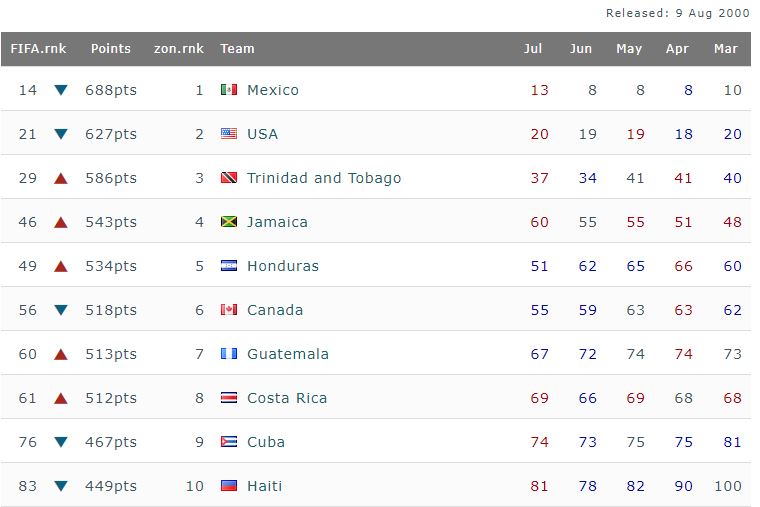The height and width of the screenshot is (507, 760).
Task: Click the Trinidad and Tobago flag
Action: point(229,178)
